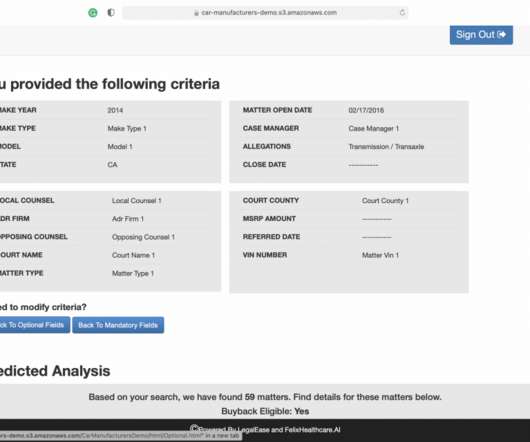Image resolution: width=530 pixels, height=442 pixels.
Task: Reload the page with the refresh icon
Action: pos(402,13)
